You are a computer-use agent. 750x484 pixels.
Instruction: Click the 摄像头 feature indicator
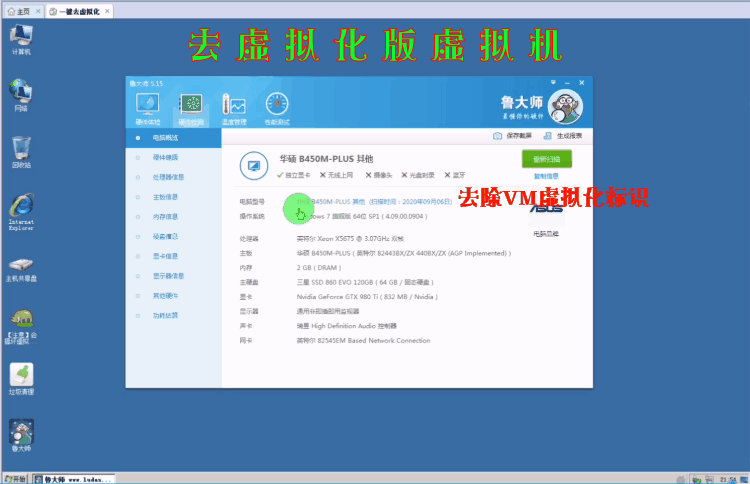(x=379, y=175)
